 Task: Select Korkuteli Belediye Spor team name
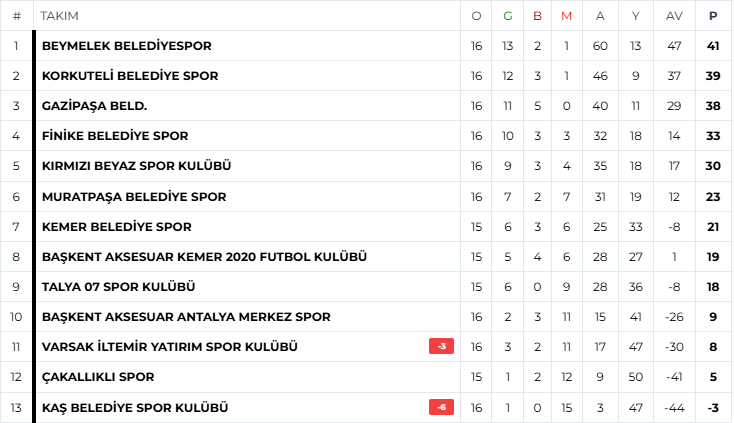[129, 76]
